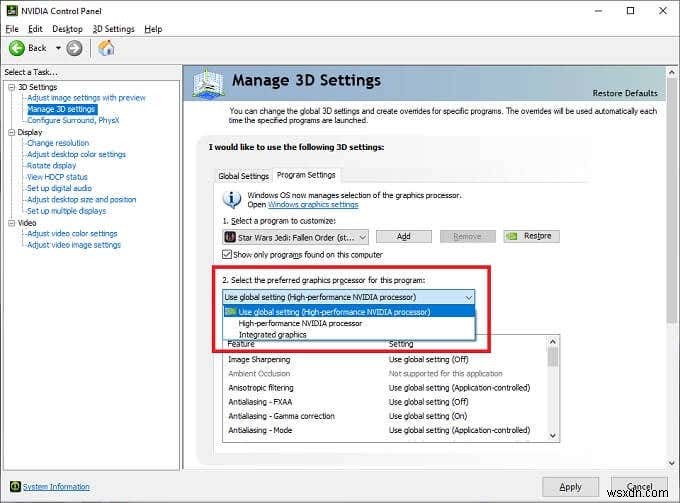Open the Desktop menu

point(67,29)
